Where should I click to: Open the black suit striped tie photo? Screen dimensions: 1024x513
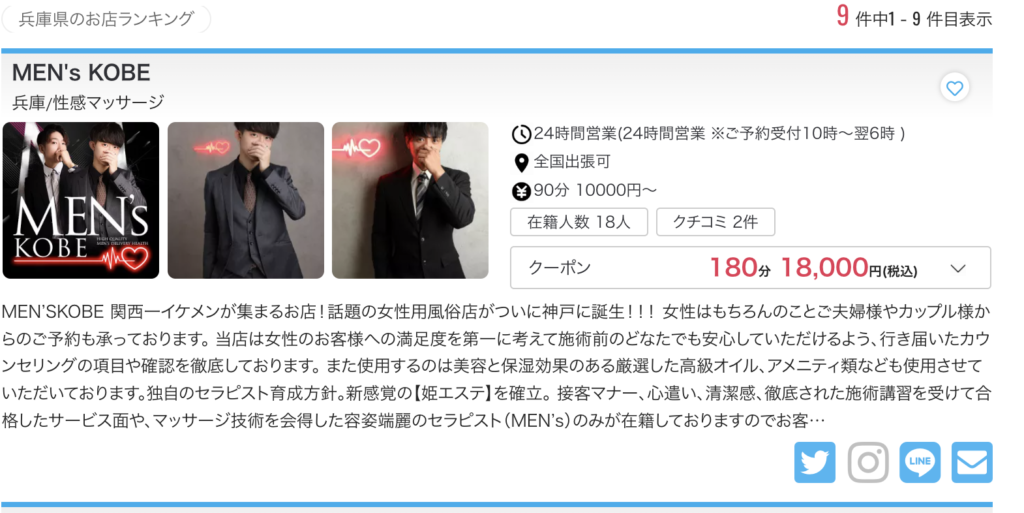point(410,200)
